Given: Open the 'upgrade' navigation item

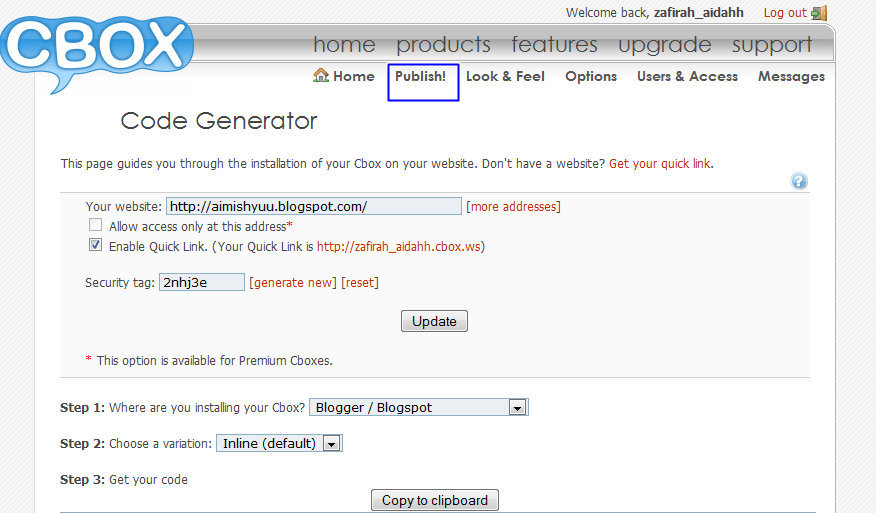Looking at the screenshot, I should click(665, 44).
